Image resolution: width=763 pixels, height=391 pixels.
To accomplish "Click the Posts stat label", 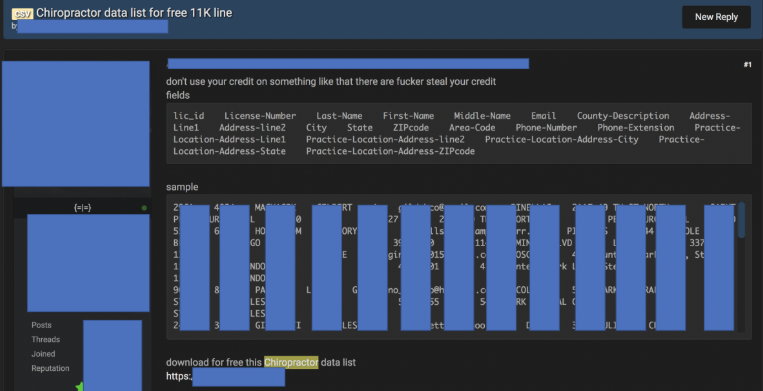I will 41,325.
